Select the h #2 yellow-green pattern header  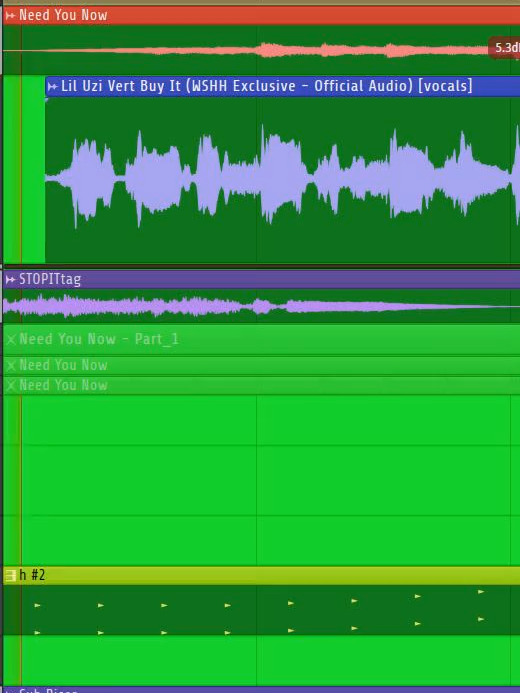(x=261, y=575)
